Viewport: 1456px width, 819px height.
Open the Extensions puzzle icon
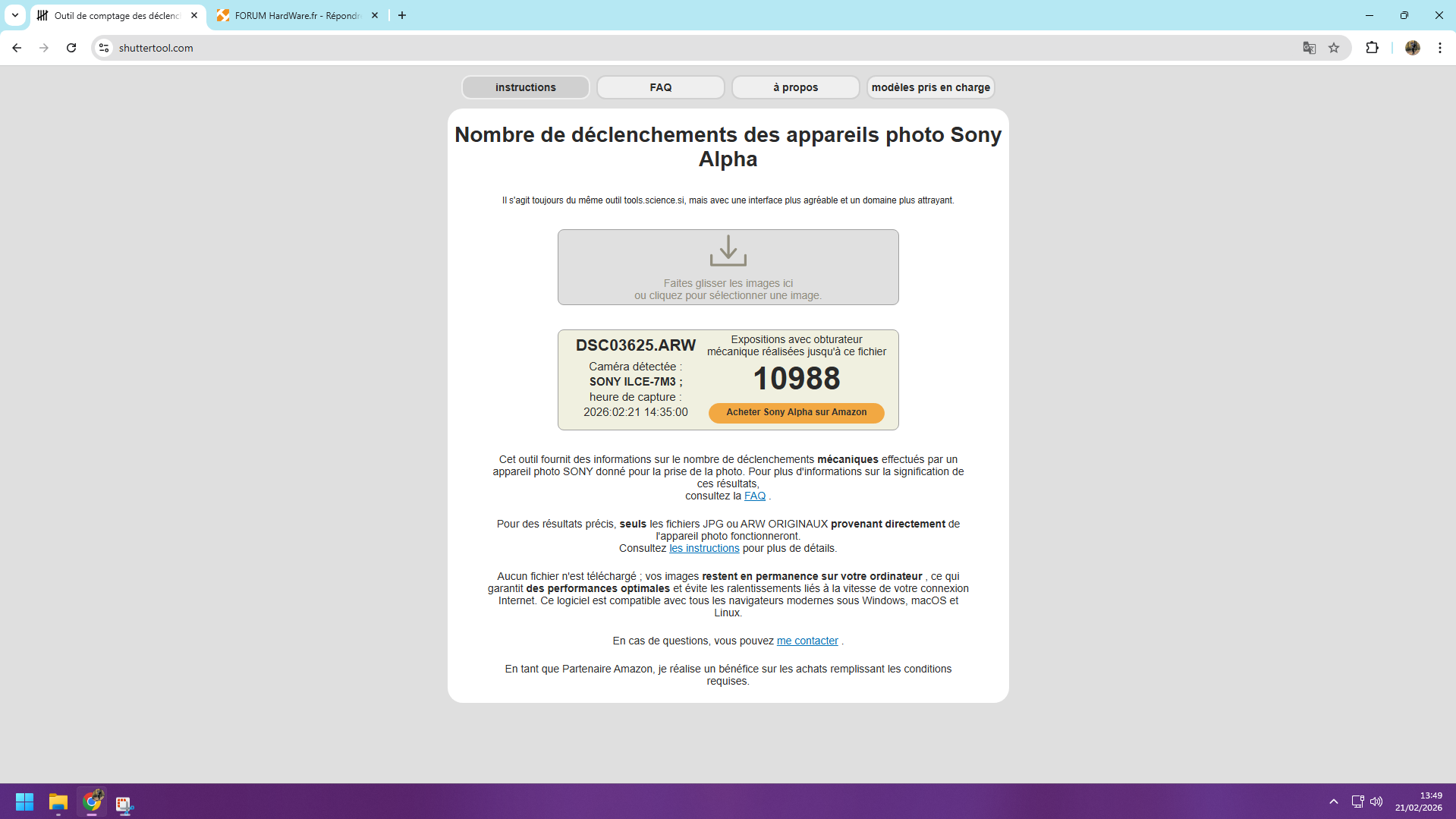click(x=1372, y=48)
